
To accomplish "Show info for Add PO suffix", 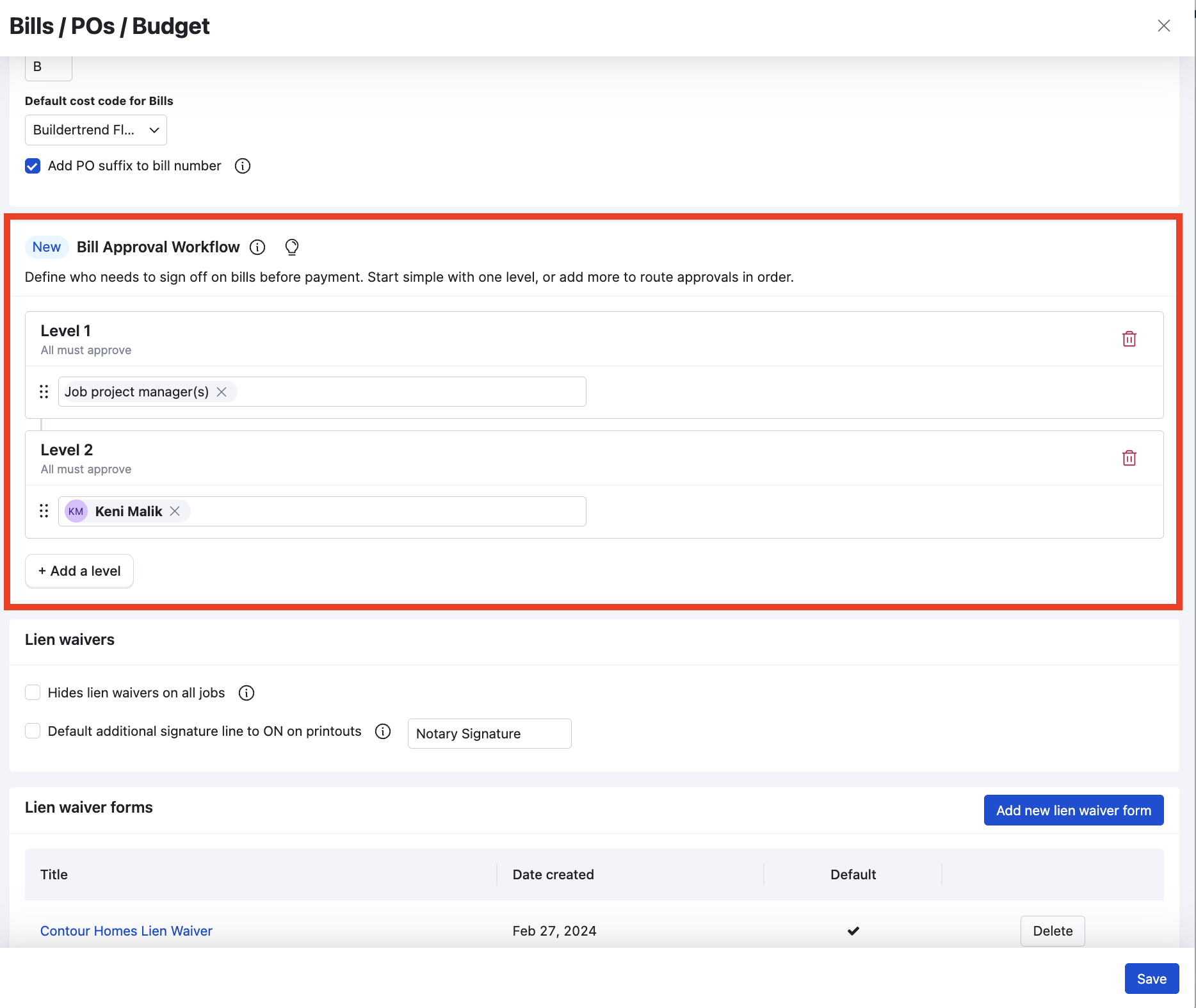I will click(x=243, y=166).
